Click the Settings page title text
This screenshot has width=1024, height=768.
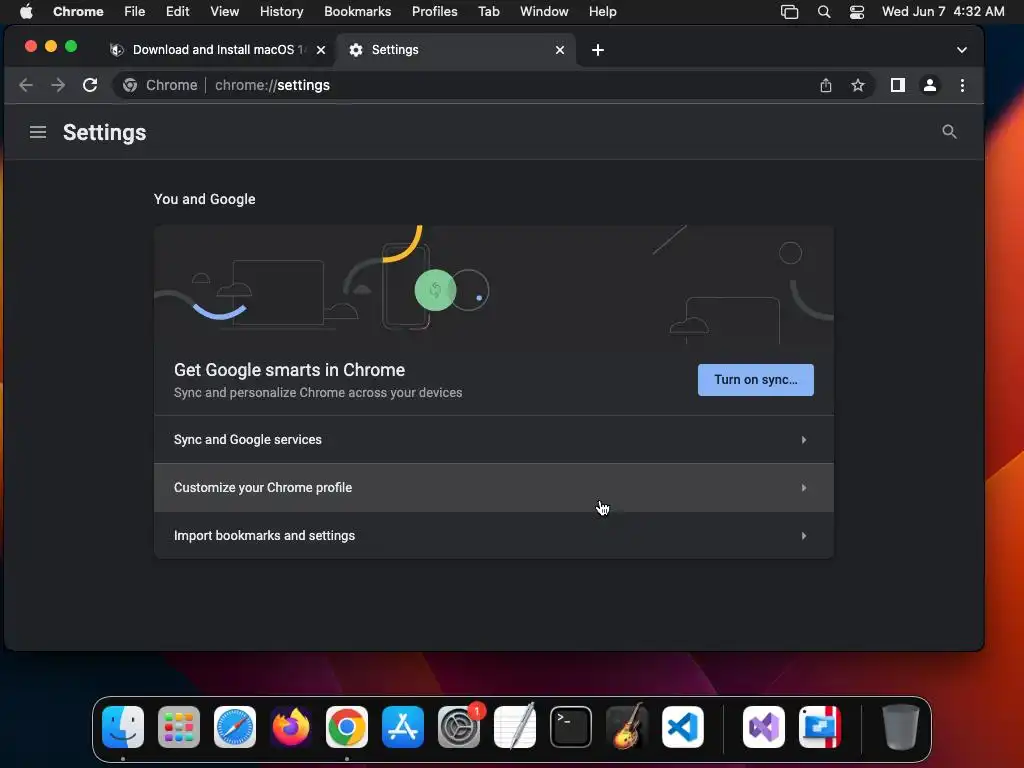pos(104,133)
